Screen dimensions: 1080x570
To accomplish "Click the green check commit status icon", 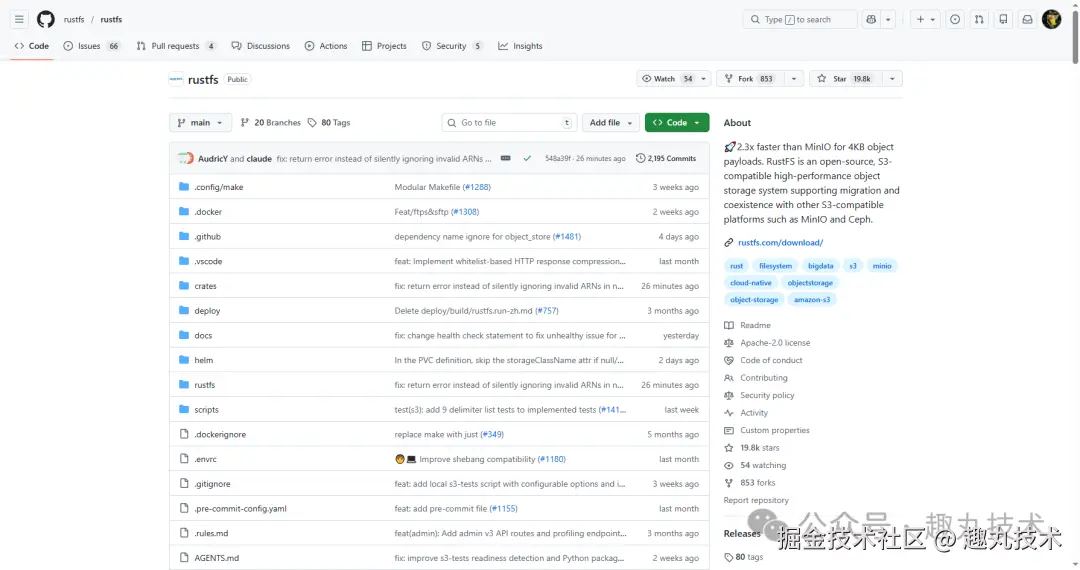I will pyautogui.click(x=527, y=158).
